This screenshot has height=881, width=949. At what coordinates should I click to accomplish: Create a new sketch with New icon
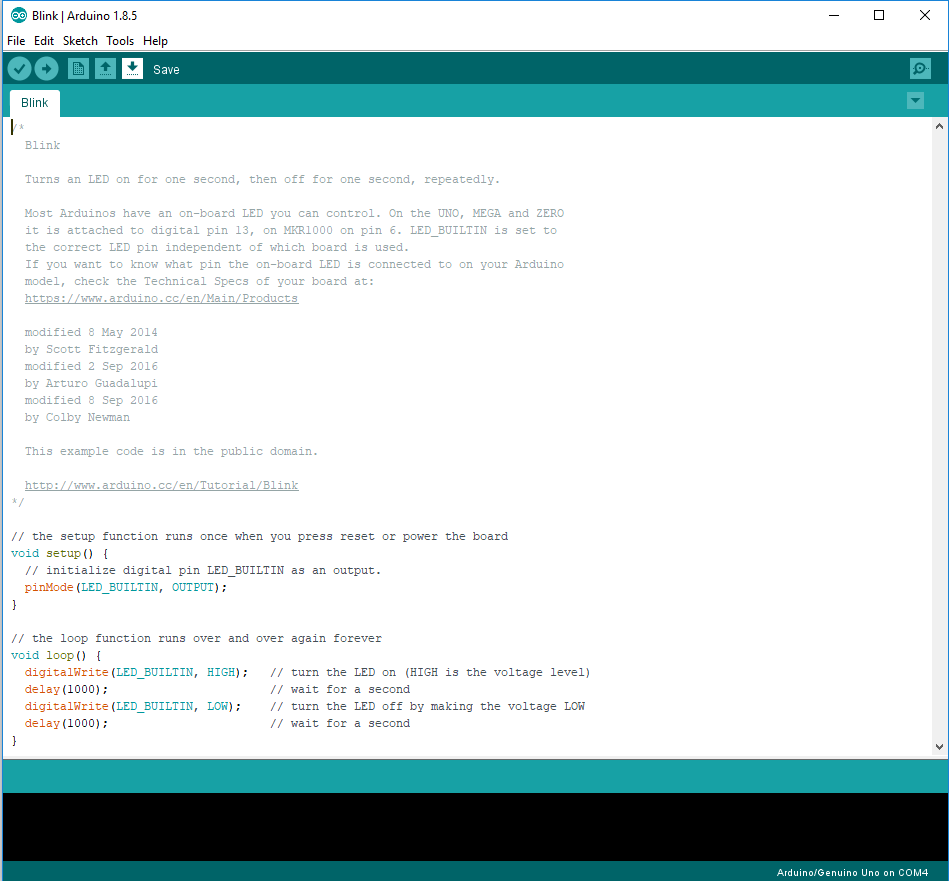click(78, 69)
